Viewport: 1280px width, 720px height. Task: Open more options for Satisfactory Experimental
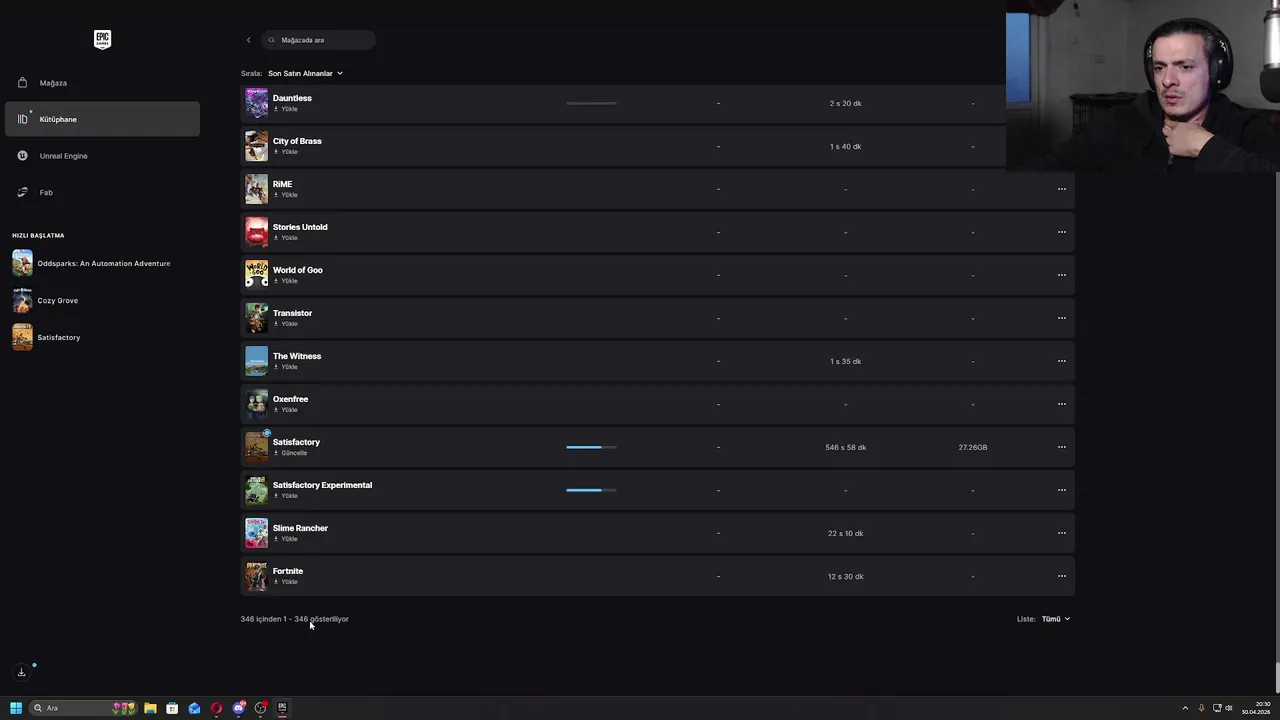pyautogui.click(x=1061, y=490)
